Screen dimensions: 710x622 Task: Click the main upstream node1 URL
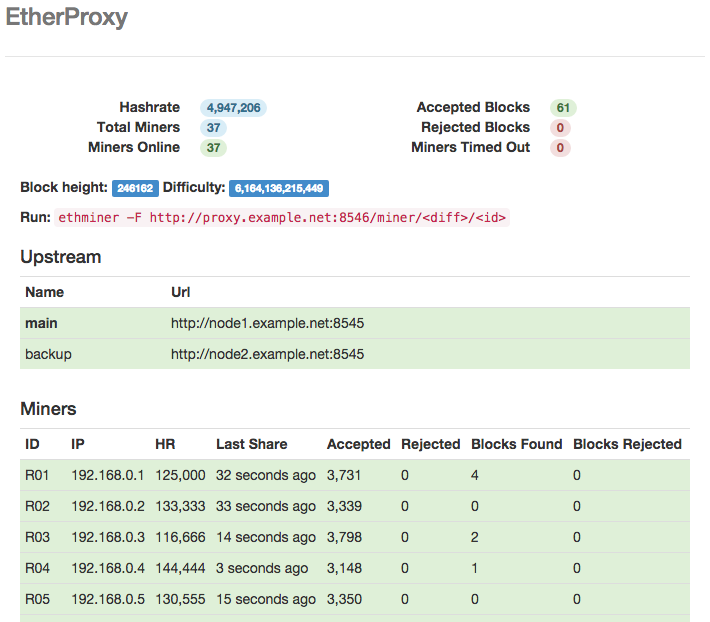(x=267, y=323)
